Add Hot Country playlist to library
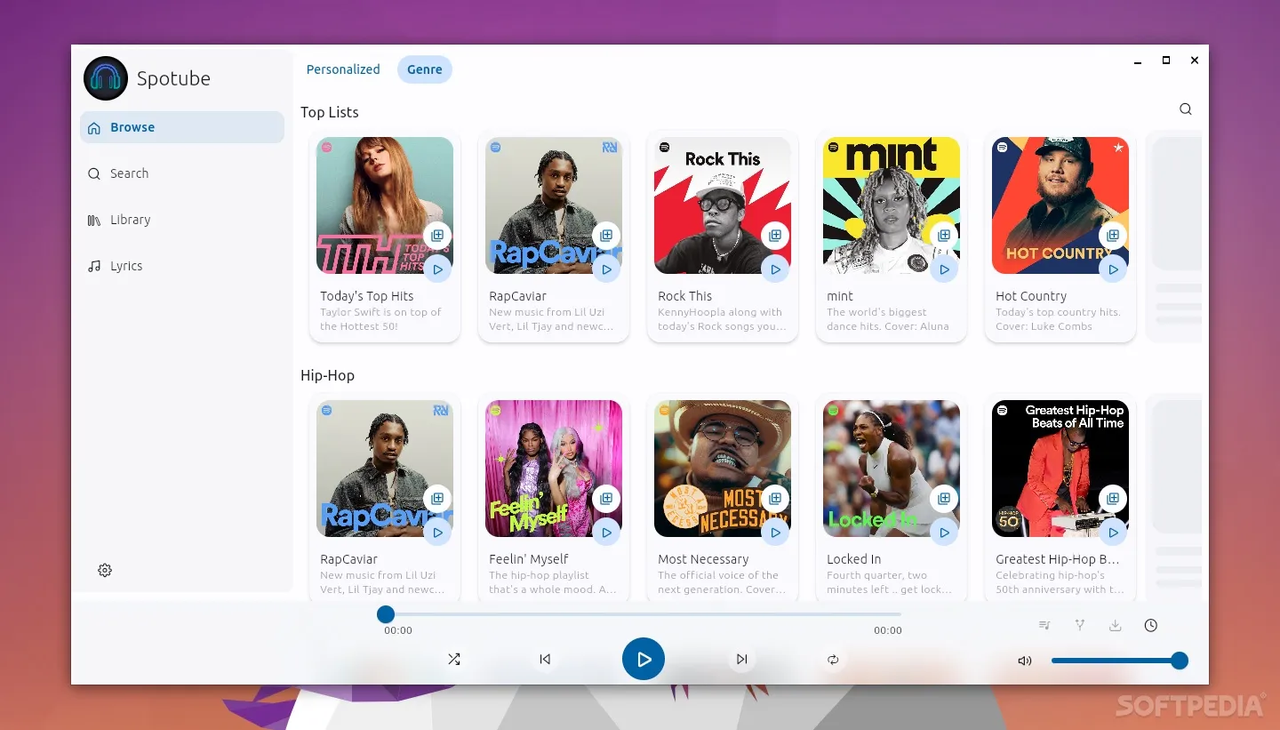The width and height of the screenshot is (1280, 730). pyautogui.click(x=1112, y=235)
